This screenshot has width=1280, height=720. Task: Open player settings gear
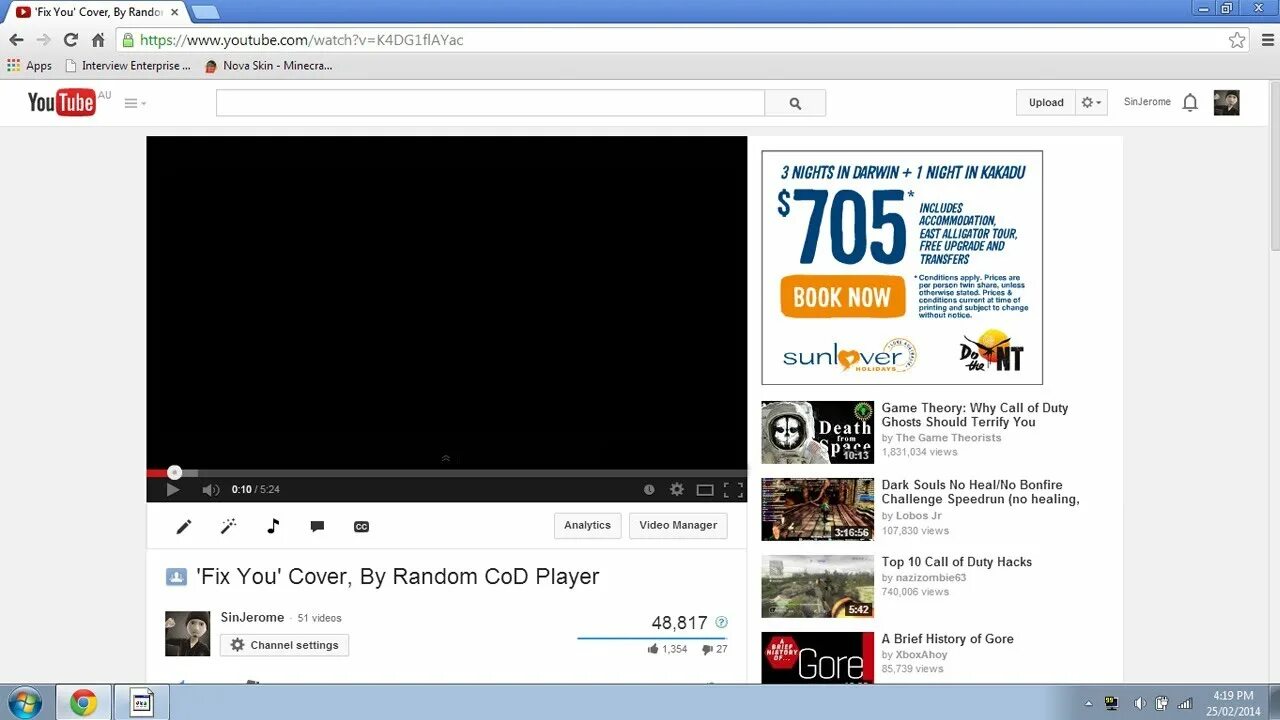[677, 490]
